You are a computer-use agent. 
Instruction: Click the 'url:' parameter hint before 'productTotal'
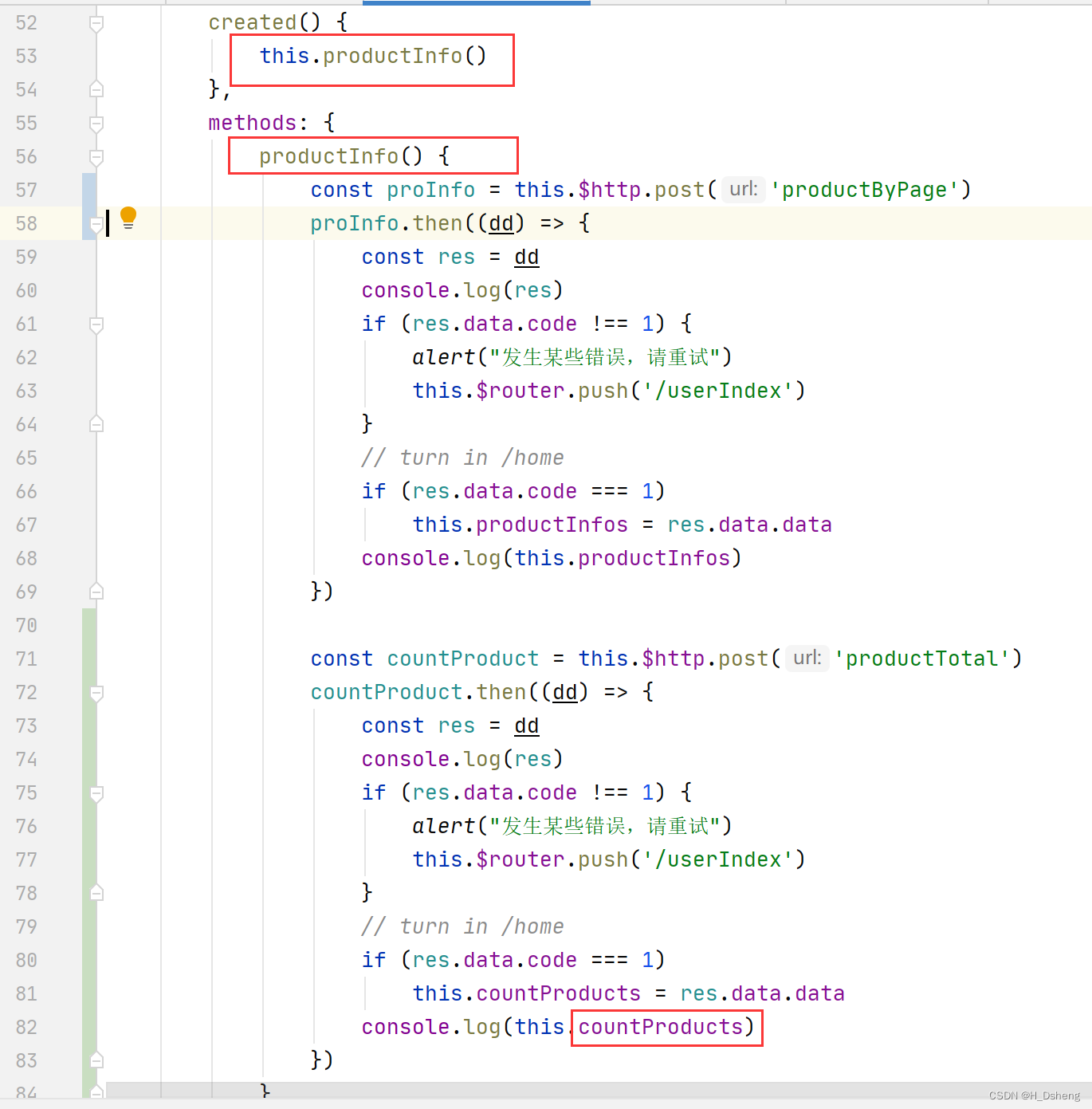point(807,658)
